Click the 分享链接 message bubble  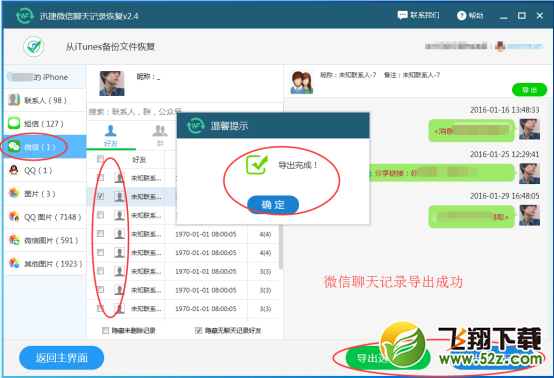tap(442, 173)
